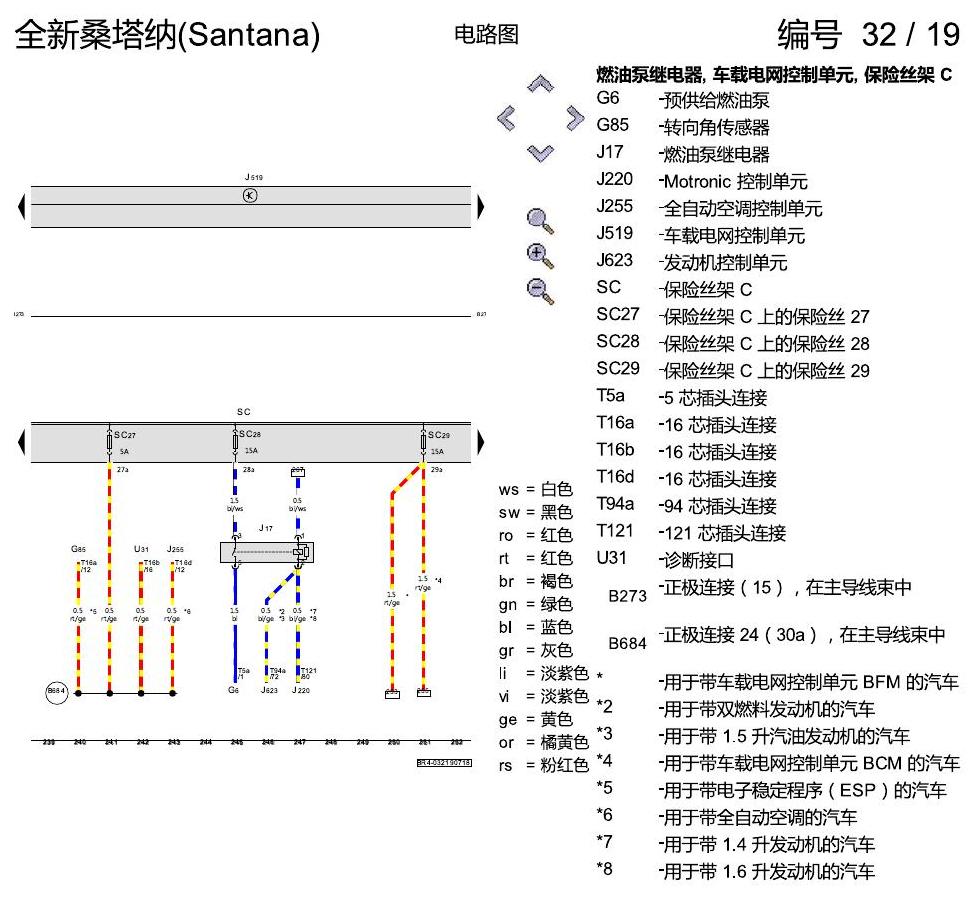Click the J17 relay box

point(267,552)
